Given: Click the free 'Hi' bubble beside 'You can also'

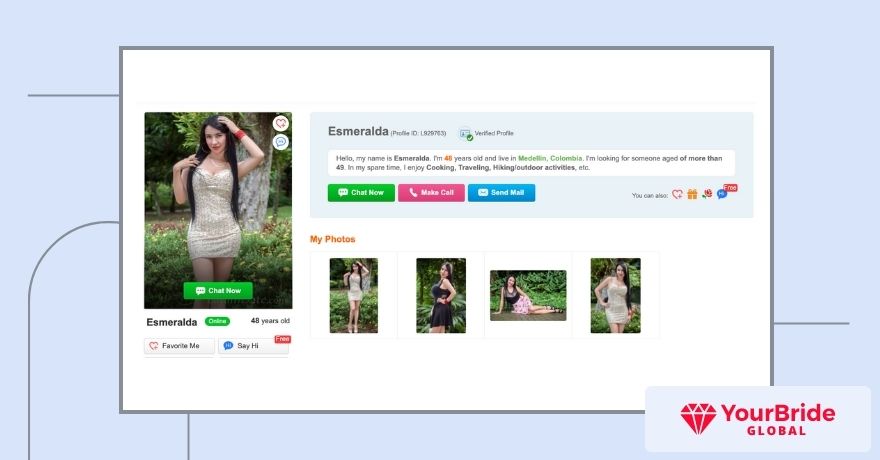Looking at the screenshot, I should (723, 193).
